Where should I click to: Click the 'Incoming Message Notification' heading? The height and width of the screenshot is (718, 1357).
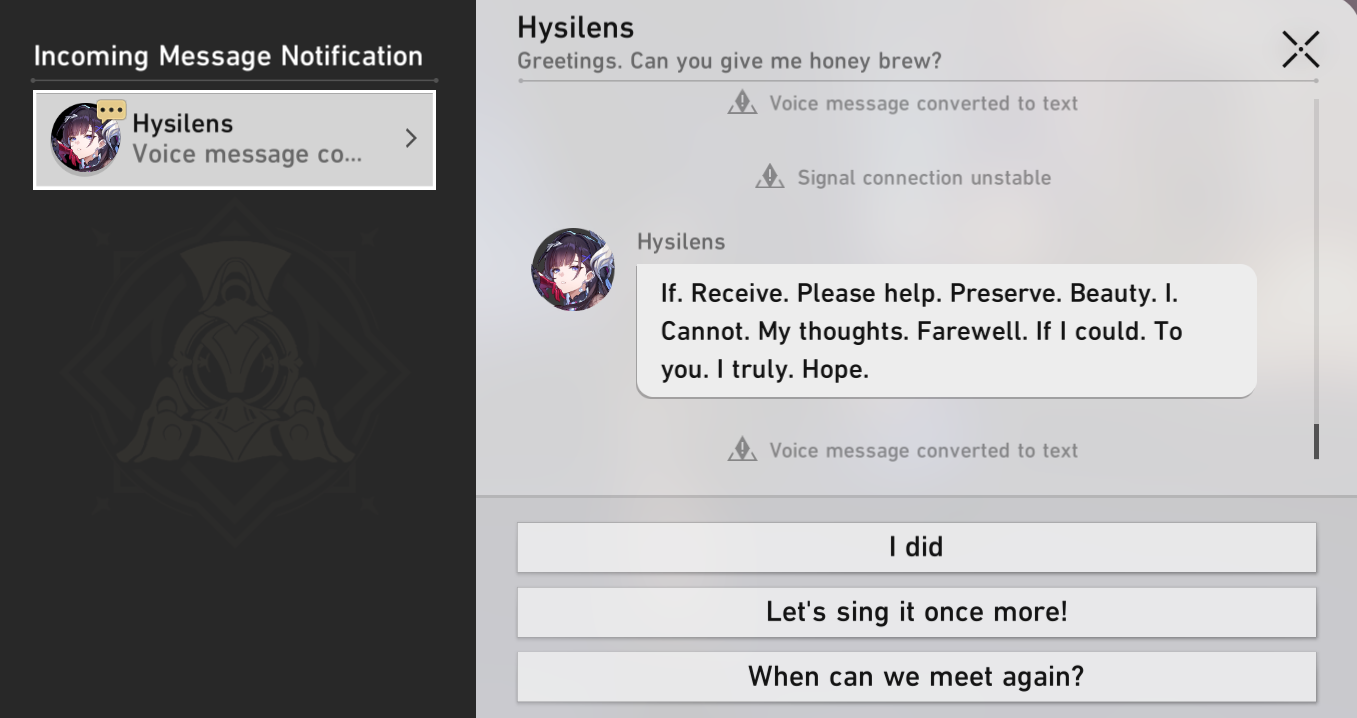point(228,56)
